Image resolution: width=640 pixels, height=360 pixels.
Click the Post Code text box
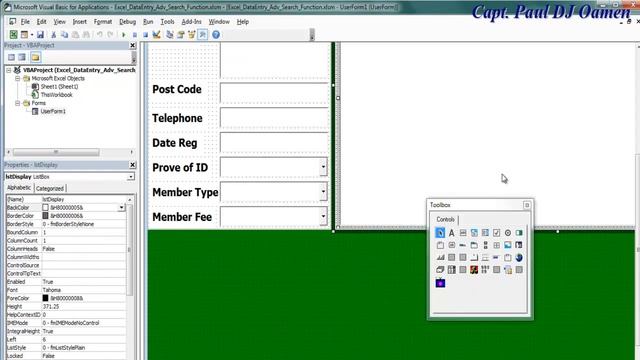[274, 93]
